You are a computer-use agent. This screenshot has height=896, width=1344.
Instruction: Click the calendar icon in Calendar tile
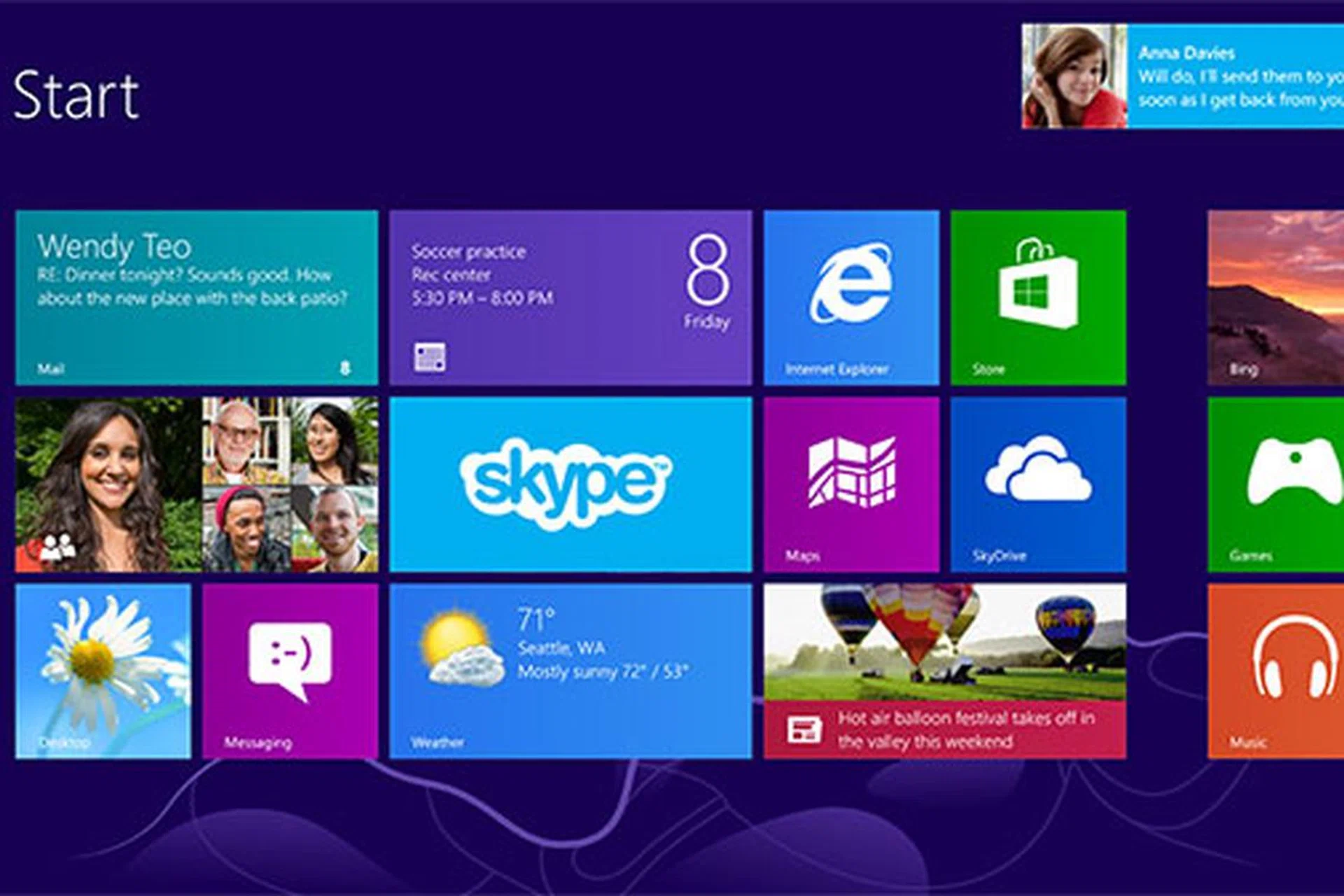point(429,357)
